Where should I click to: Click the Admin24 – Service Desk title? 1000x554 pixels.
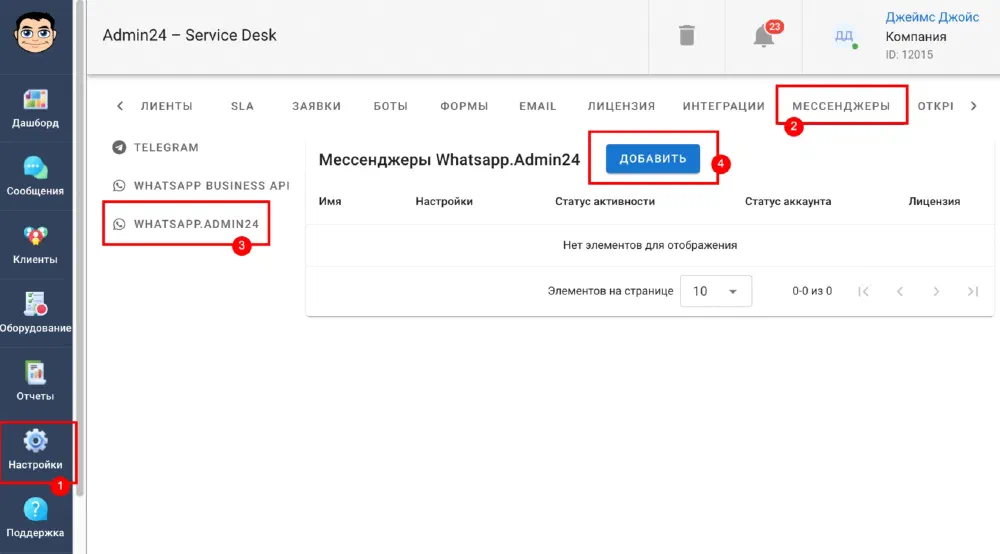(x=189, y=35)
